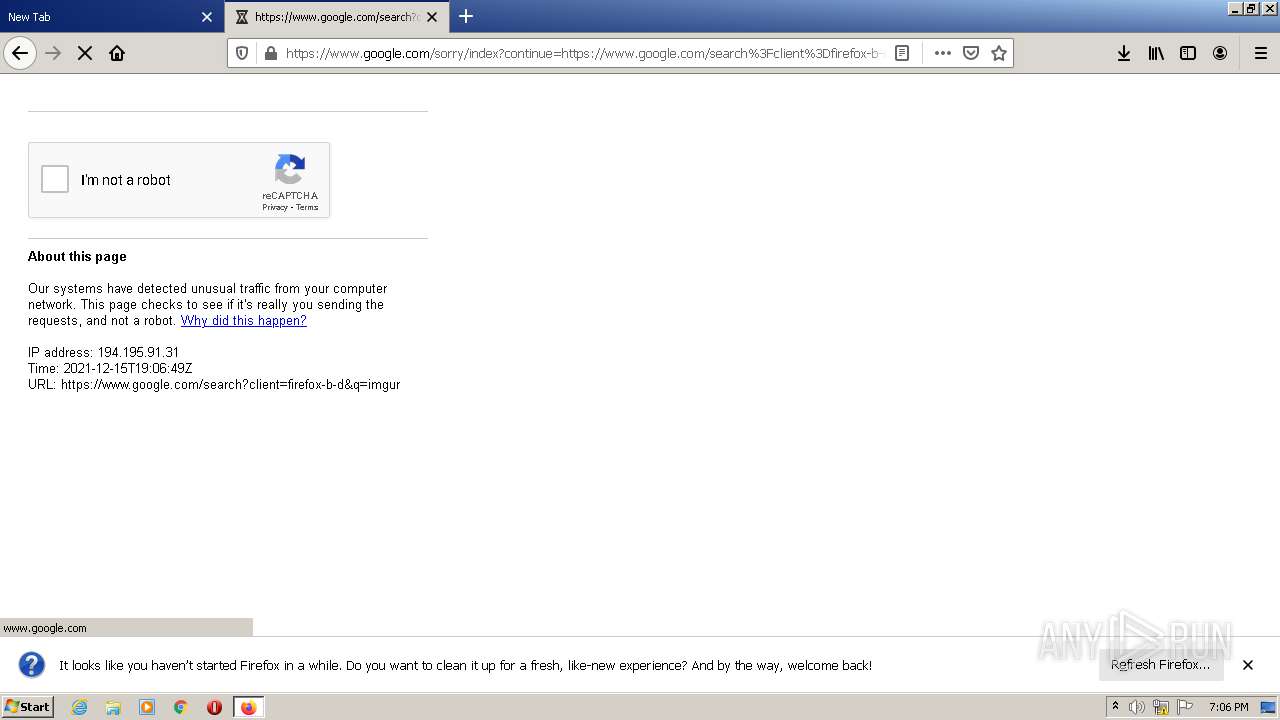Click the About this page heading
The image size is (1280, 720).
click(x=77, y=257)
